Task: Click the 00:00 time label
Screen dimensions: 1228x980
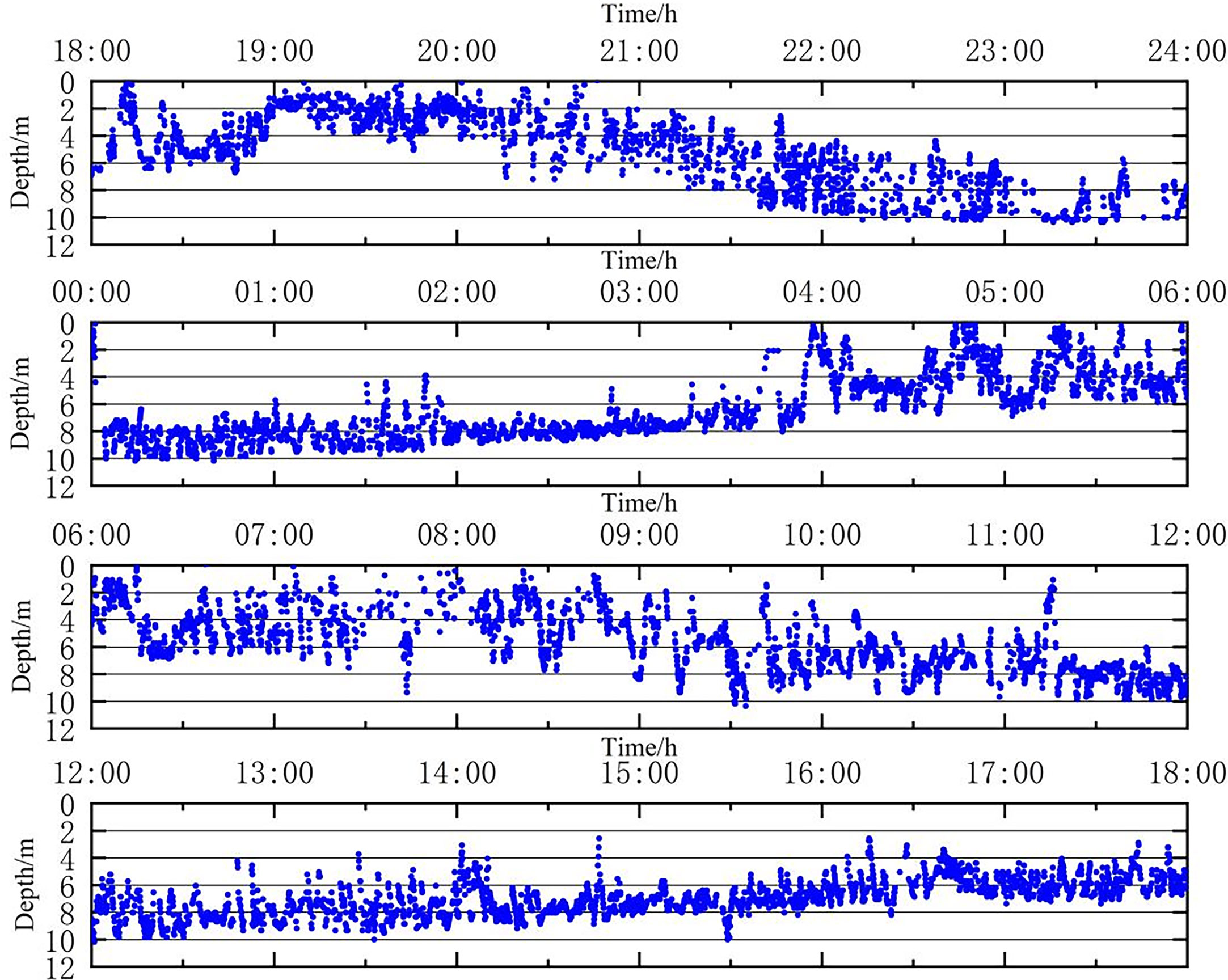Action: 92,292
